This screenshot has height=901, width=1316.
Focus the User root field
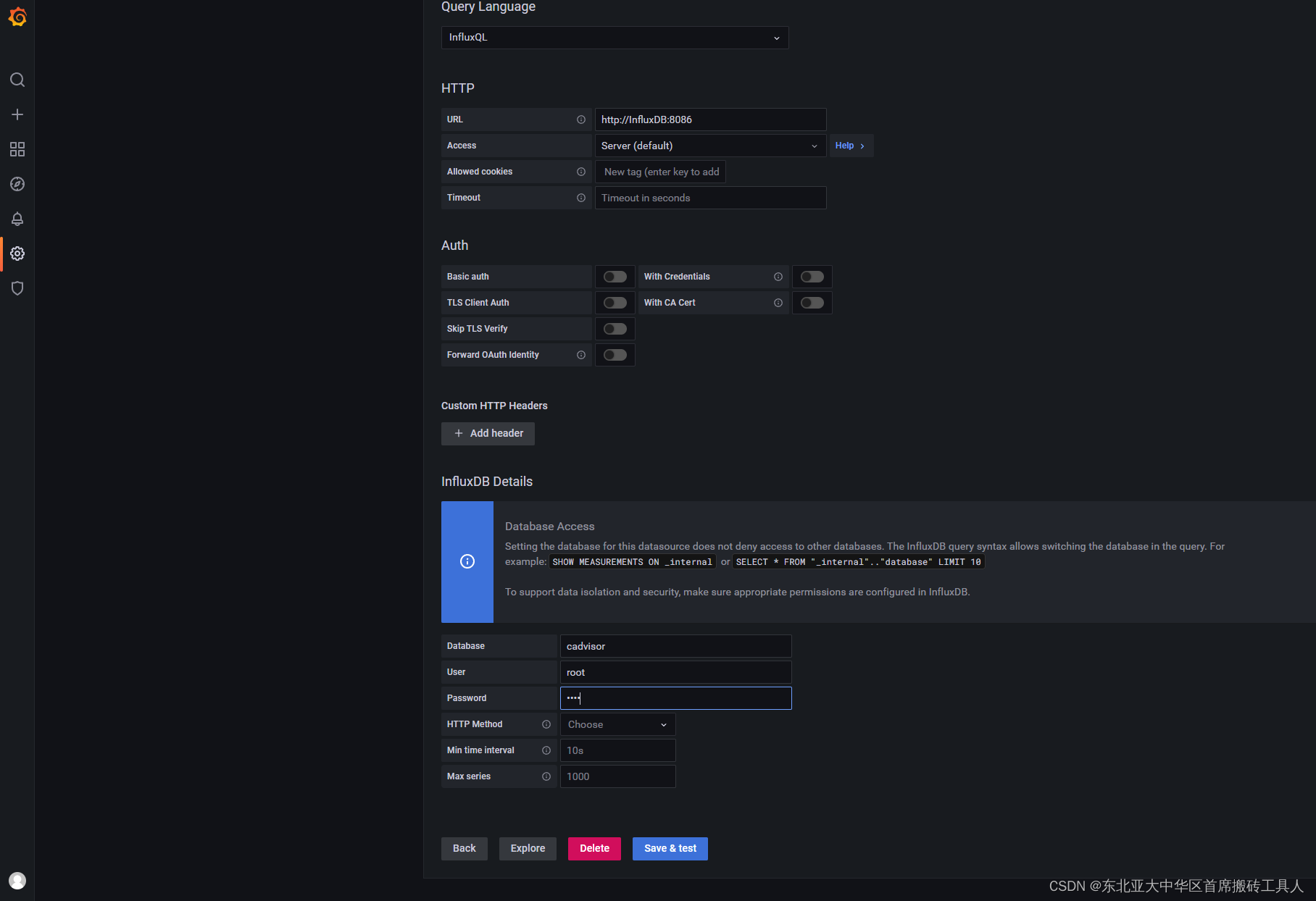point(675,672)
